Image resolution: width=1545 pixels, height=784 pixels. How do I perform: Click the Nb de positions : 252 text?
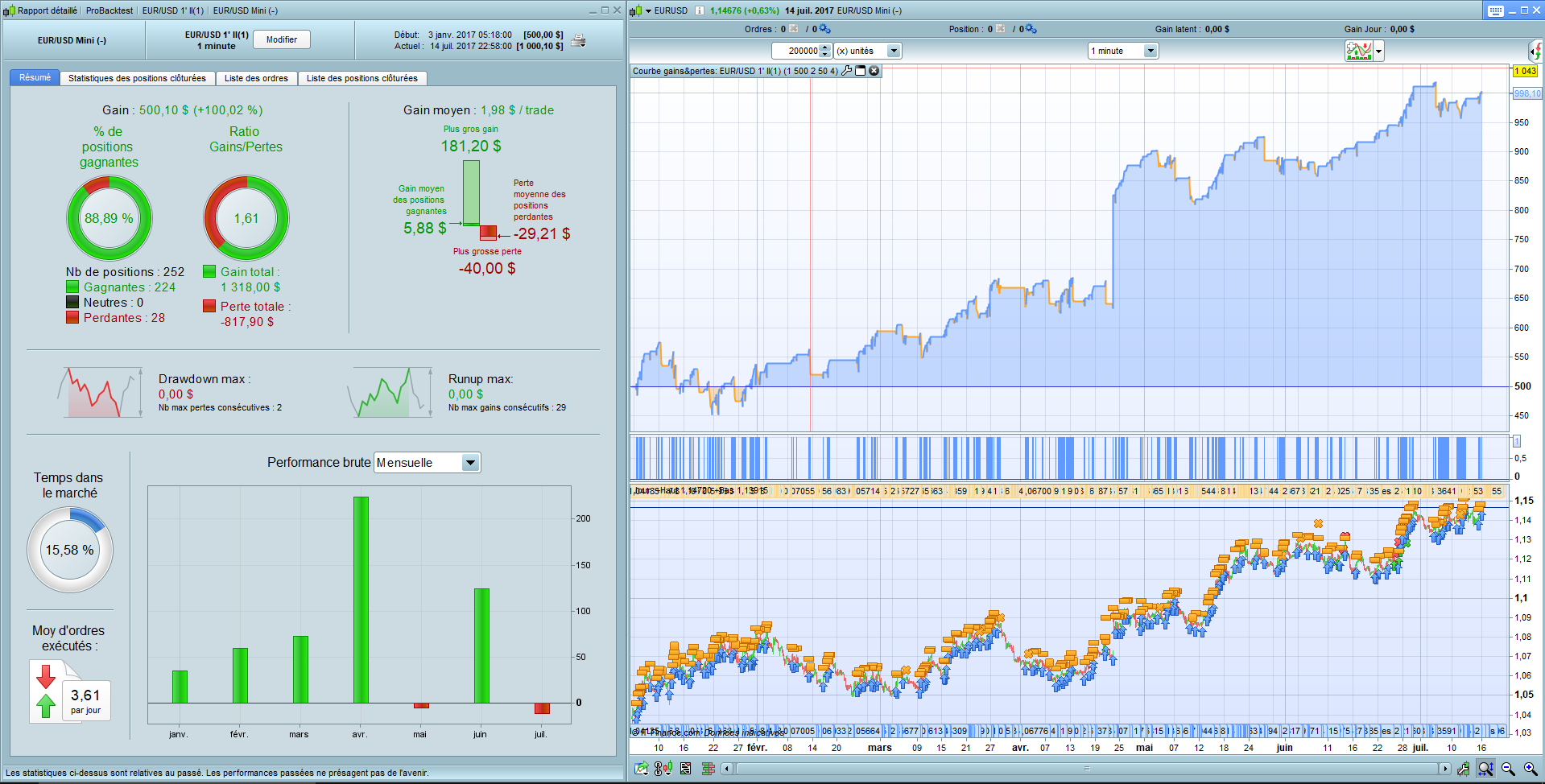[126, 272]
